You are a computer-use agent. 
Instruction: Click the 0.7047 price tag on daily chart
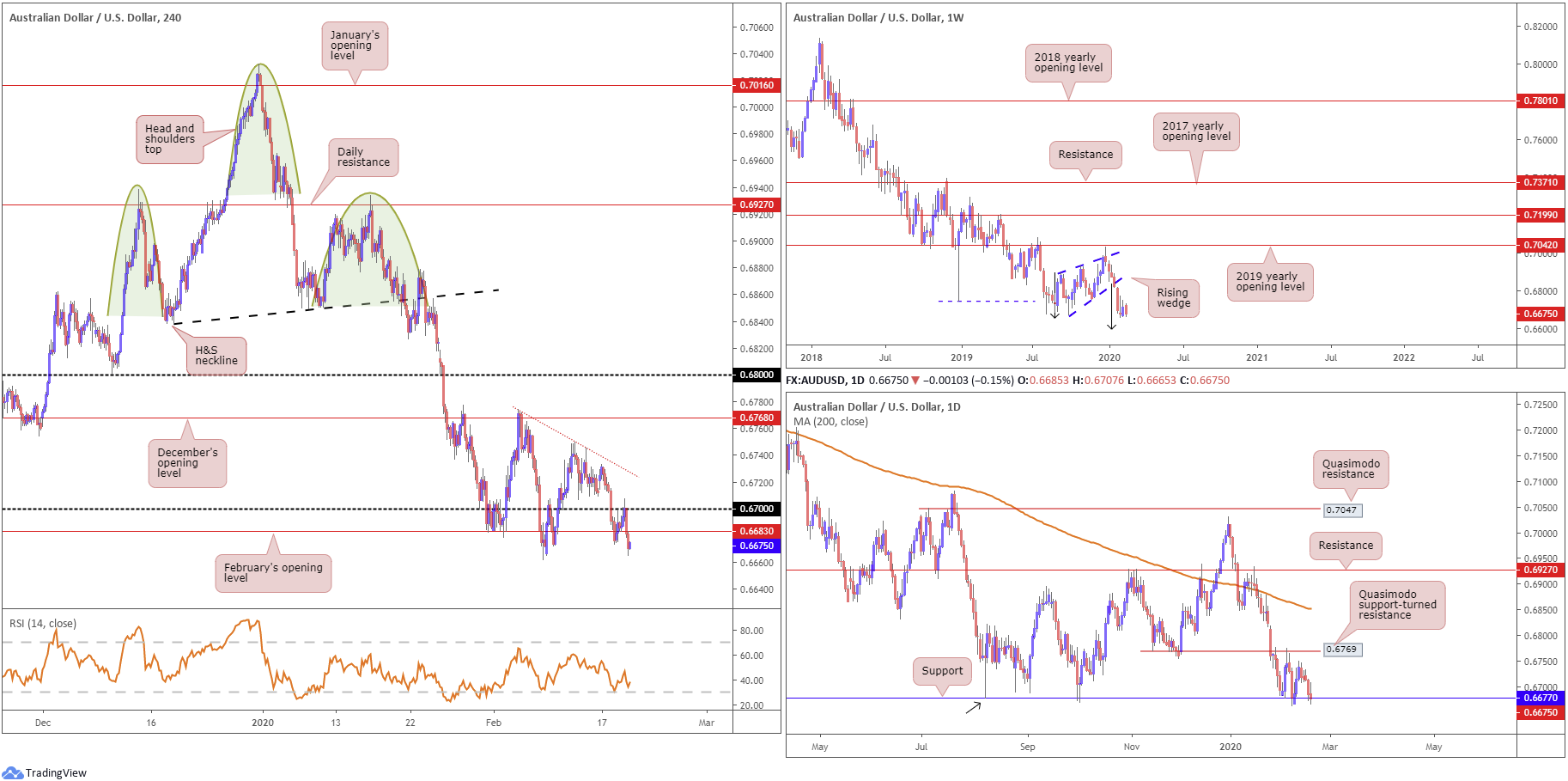[x=1342, y=510]
